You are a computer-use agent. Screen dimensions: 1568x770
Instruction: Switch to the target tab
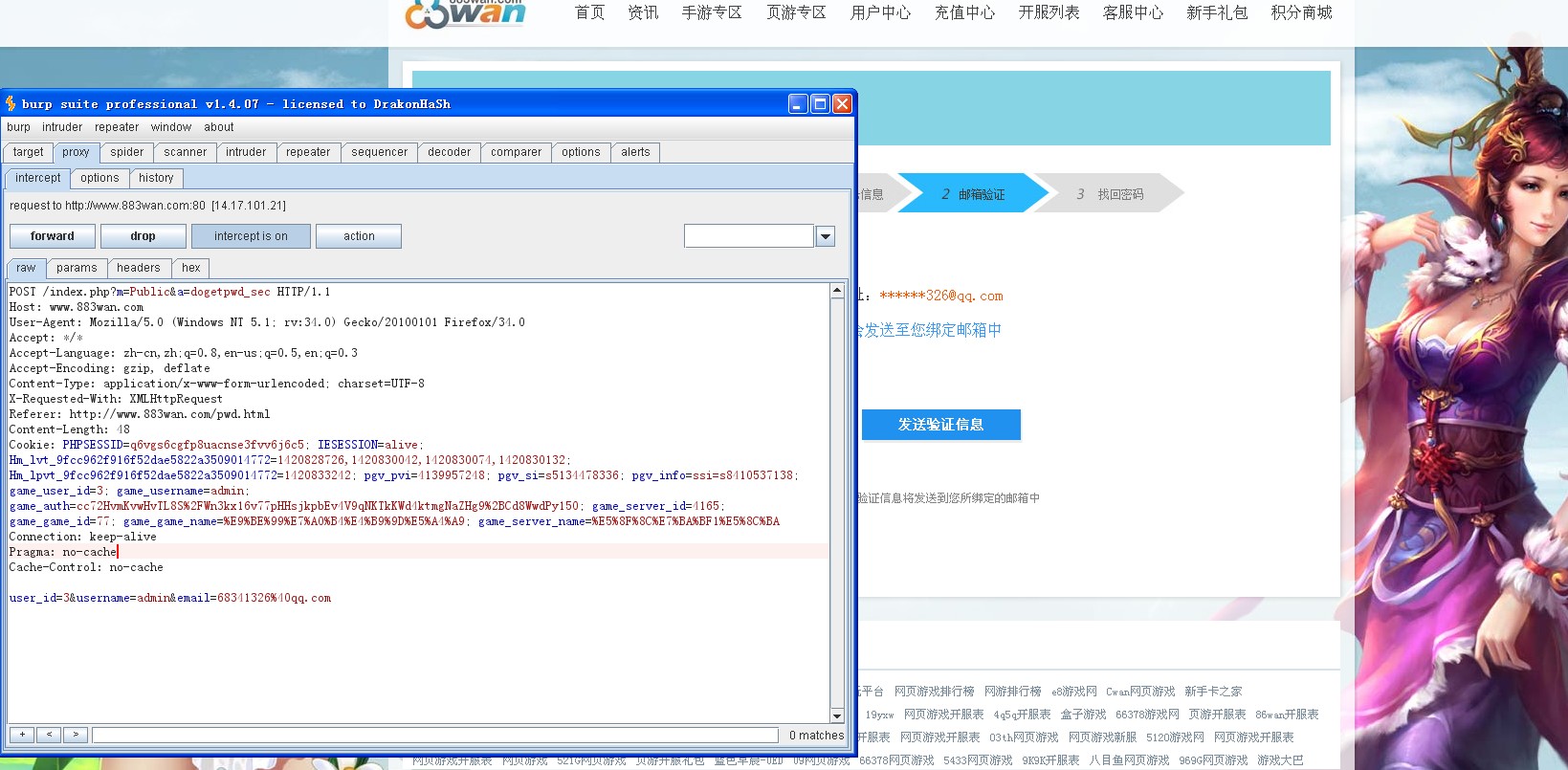point(29,152)
